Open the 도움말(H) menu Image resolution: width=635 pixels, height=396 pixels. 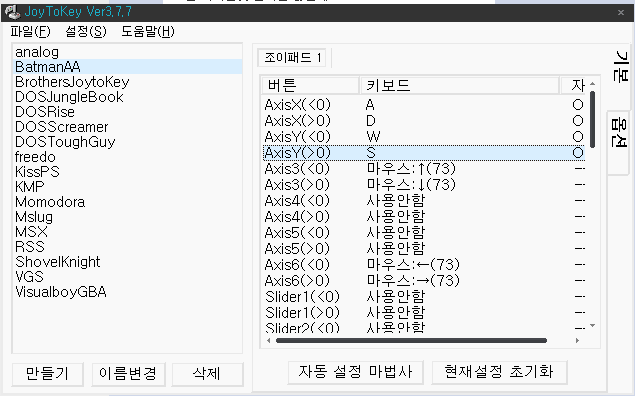pos(148,32)
